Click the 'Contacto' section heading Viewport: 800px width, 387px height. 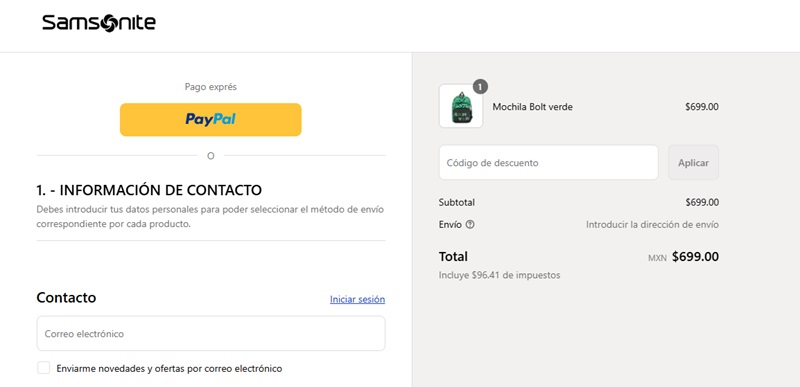tap(66, 297)
